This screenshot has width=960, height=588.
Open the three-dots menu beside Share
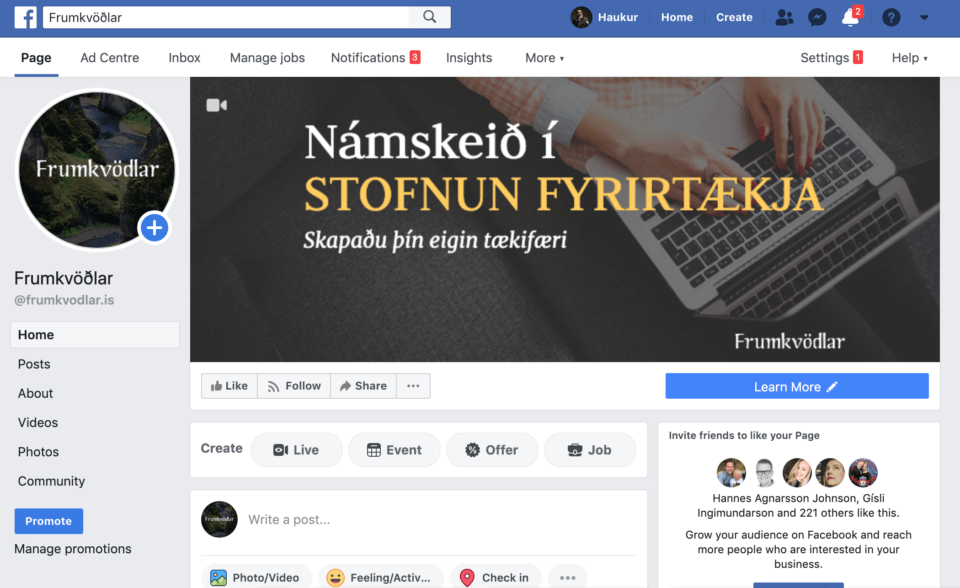tap(413, 386)
